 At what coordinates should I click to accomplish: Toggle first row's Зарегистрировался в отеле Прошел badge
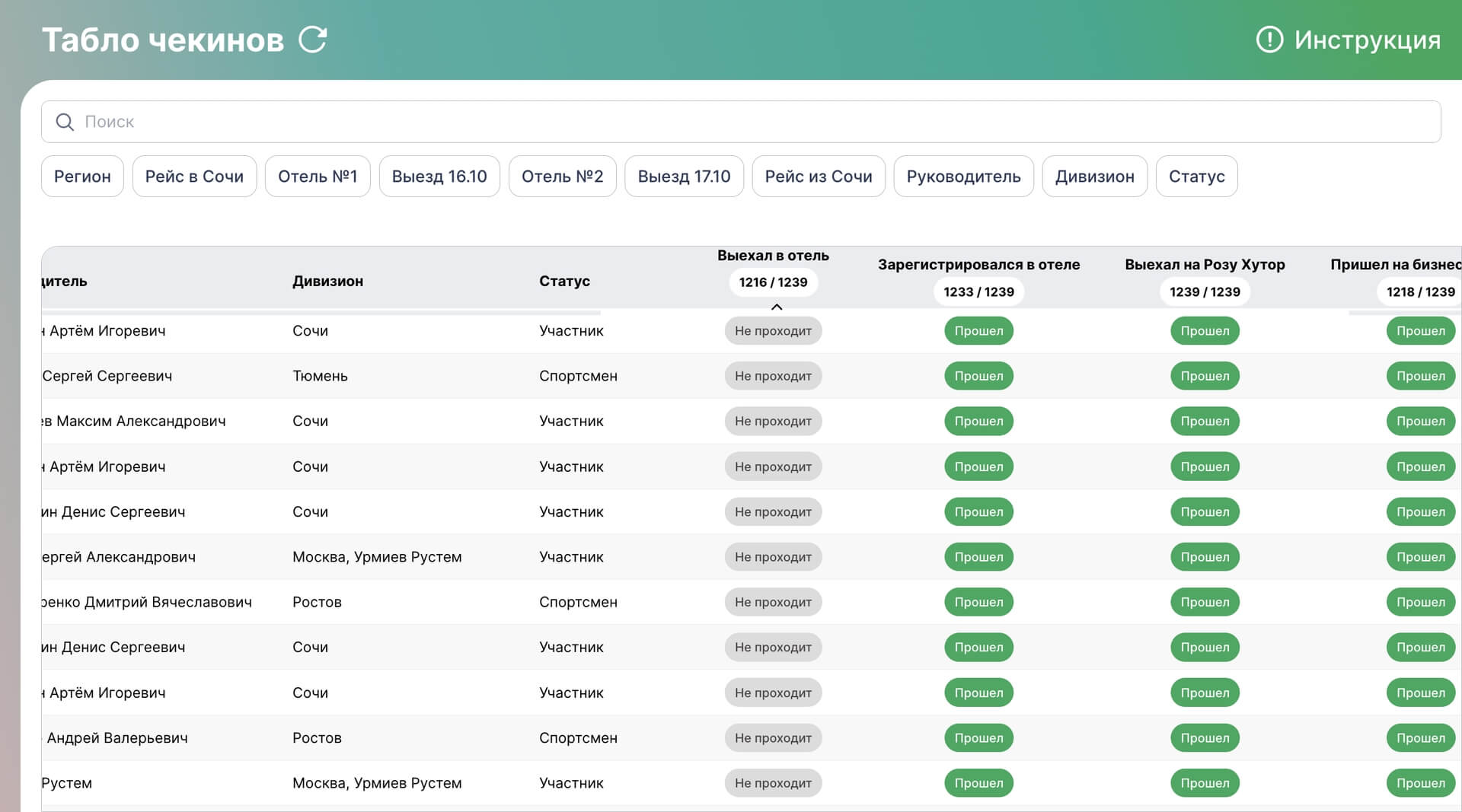click(978, 331)
